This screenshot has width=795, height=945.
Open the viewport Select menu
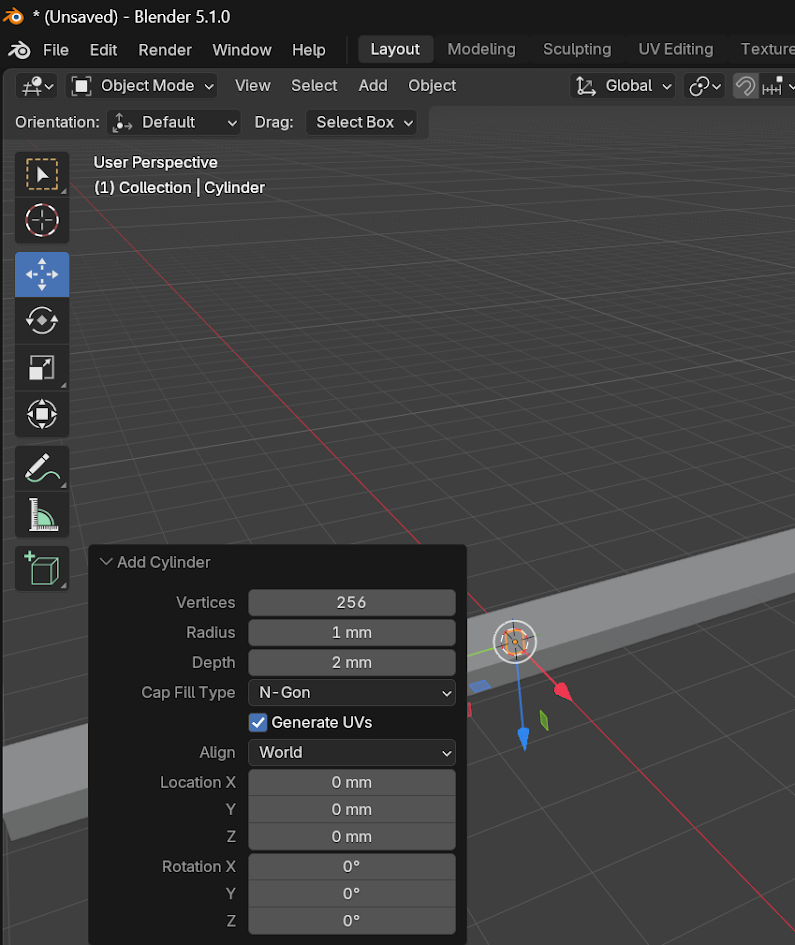pyautogui.click(x=314, y=86)
